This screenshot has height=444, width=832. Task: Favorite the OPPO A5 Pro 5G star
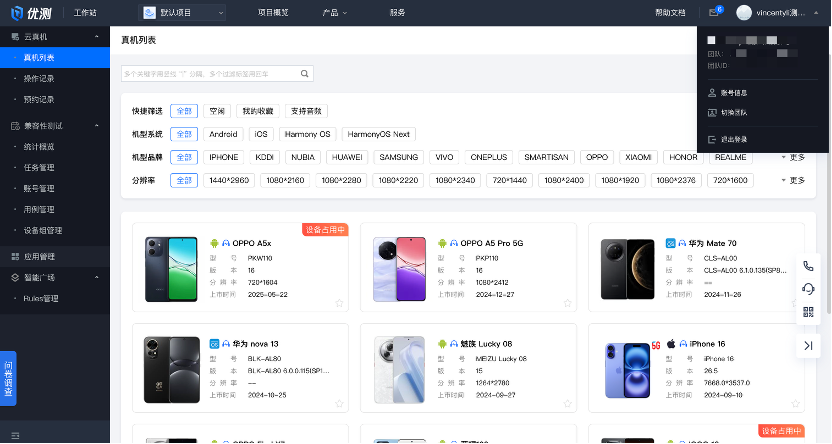(567, 303)
